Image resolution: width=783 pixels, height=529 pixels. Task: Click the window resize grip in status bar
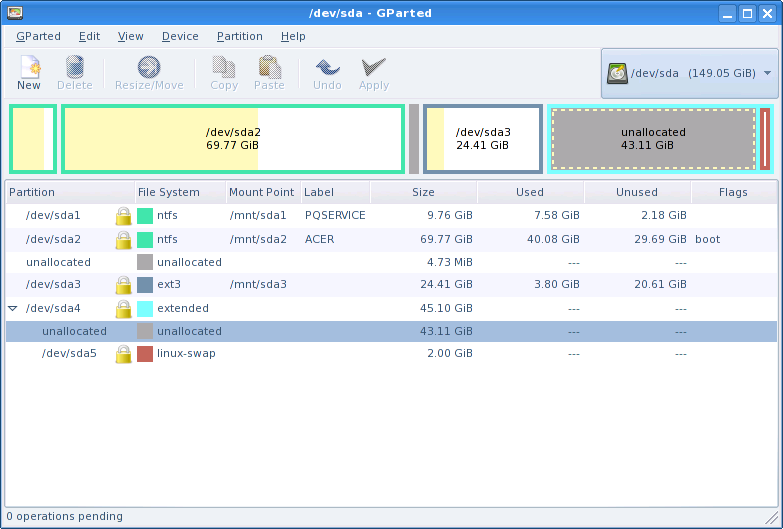pyautogui.click(x=772, y=517)
